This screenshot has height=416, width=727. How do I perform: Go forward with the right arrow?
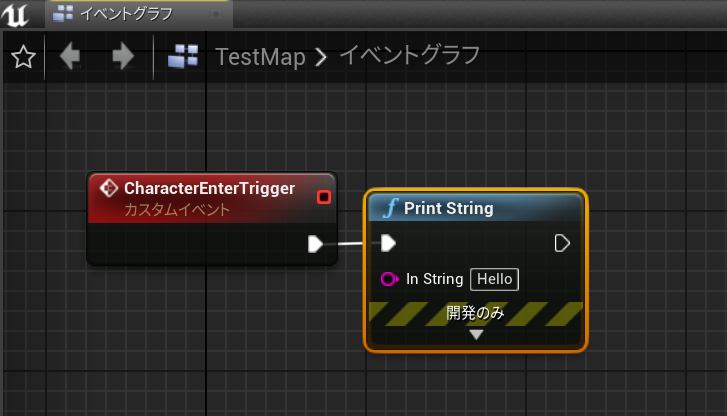pyautogui.click(x=123, y=56)
